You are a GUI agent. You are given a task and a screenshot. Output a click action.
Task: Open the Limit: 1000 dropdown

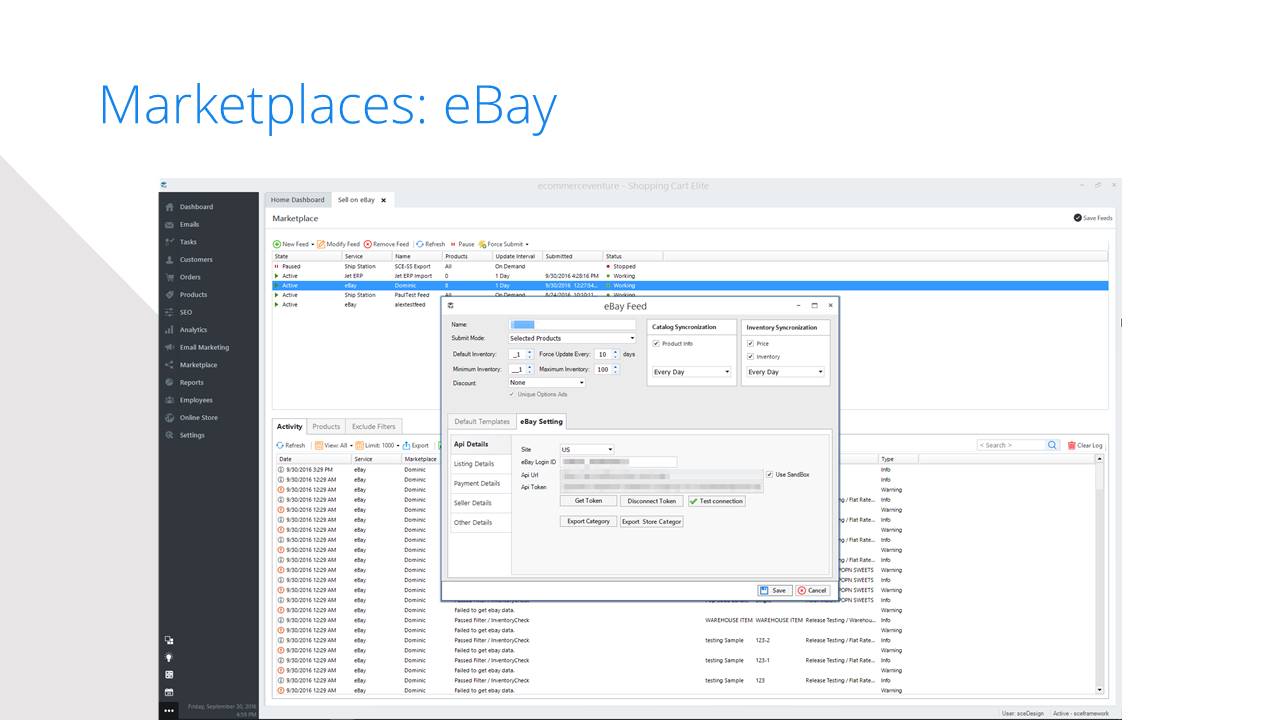pyautogui.click(x=377, y=445)
